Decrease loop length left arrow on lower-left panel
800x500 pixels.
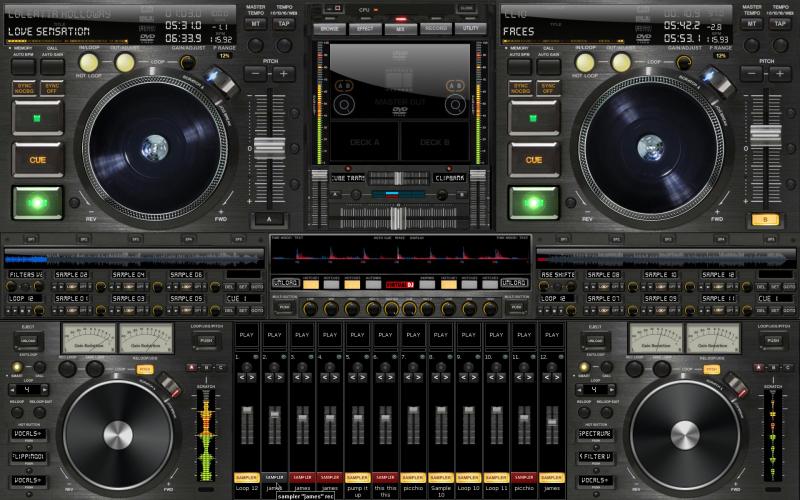[12, 389]
